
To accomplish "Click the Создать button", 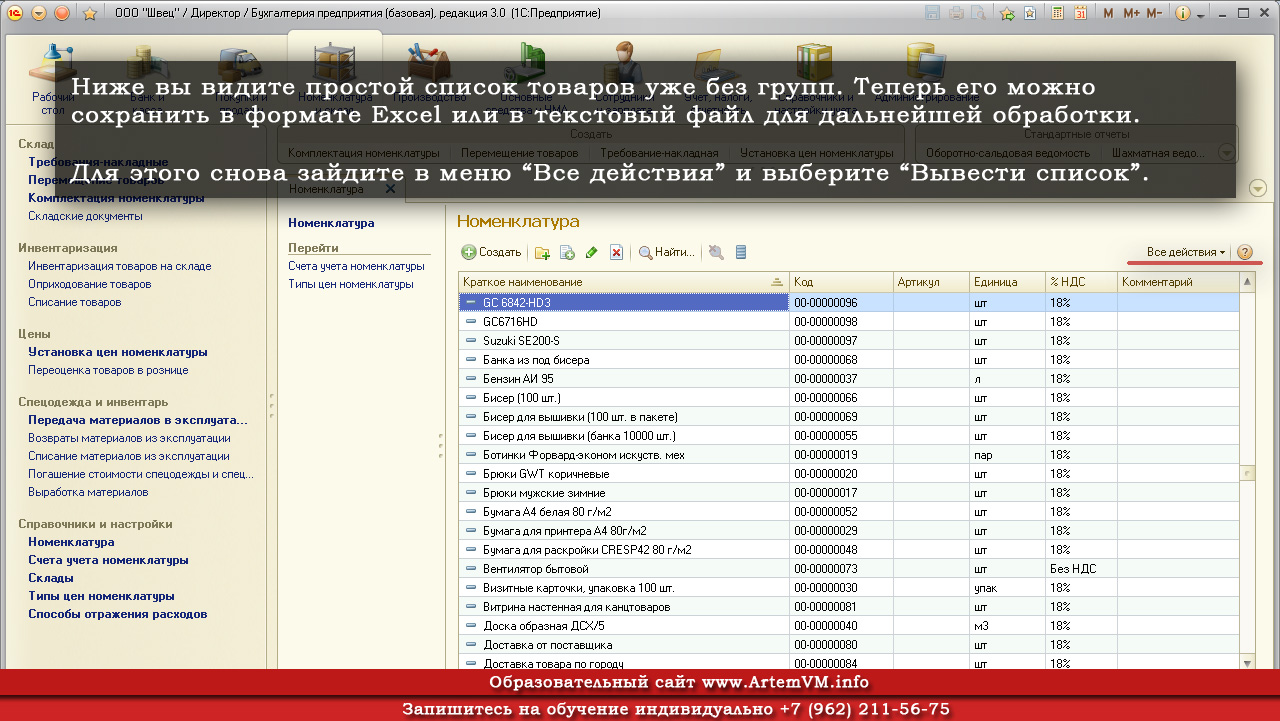I will tap(491, 252).
